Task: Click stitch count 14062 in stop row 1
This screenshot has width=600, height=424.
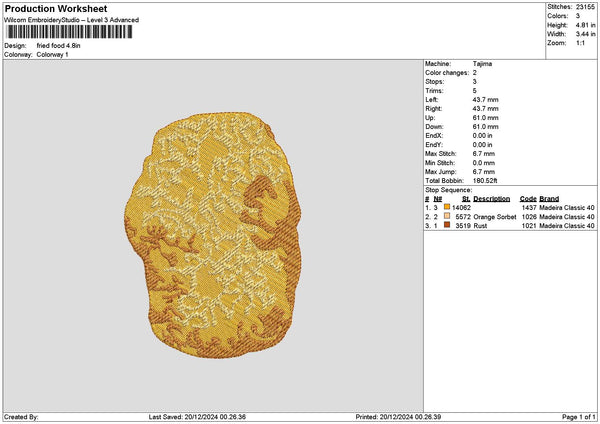Action: tap(461, 208)
